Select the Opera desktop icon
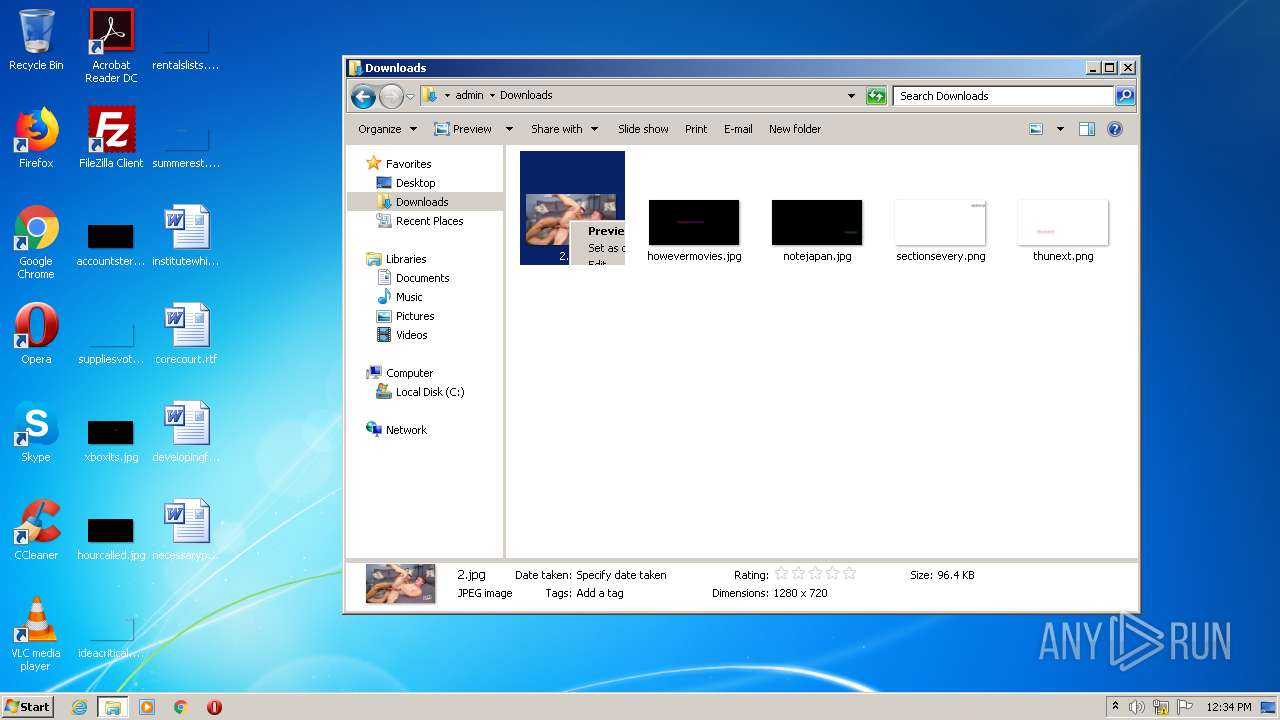 click(36, 334)
